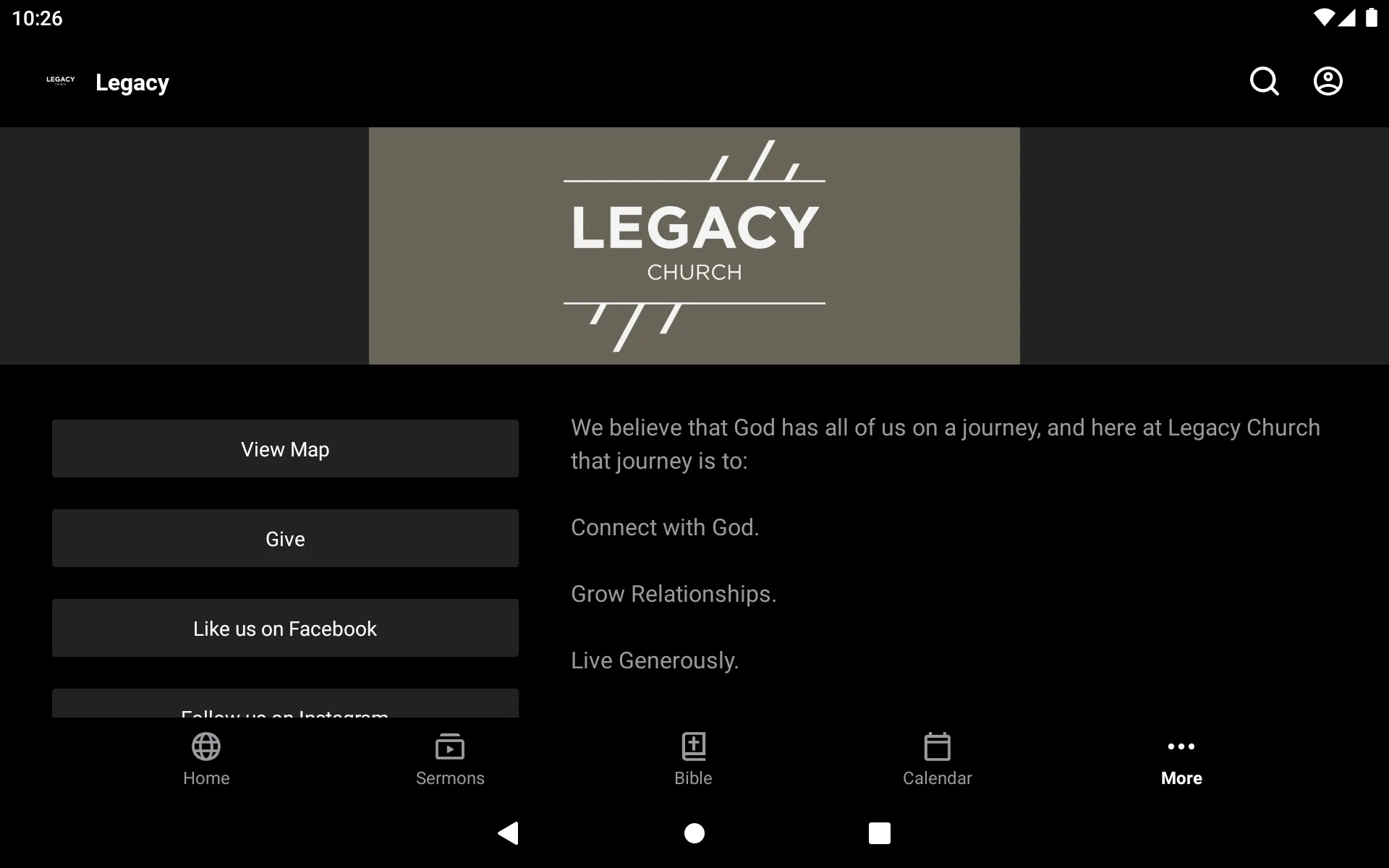Tap the Legacy Church logo icon
This screenshot has width=1389, height=868.
[x=61, y=81]
